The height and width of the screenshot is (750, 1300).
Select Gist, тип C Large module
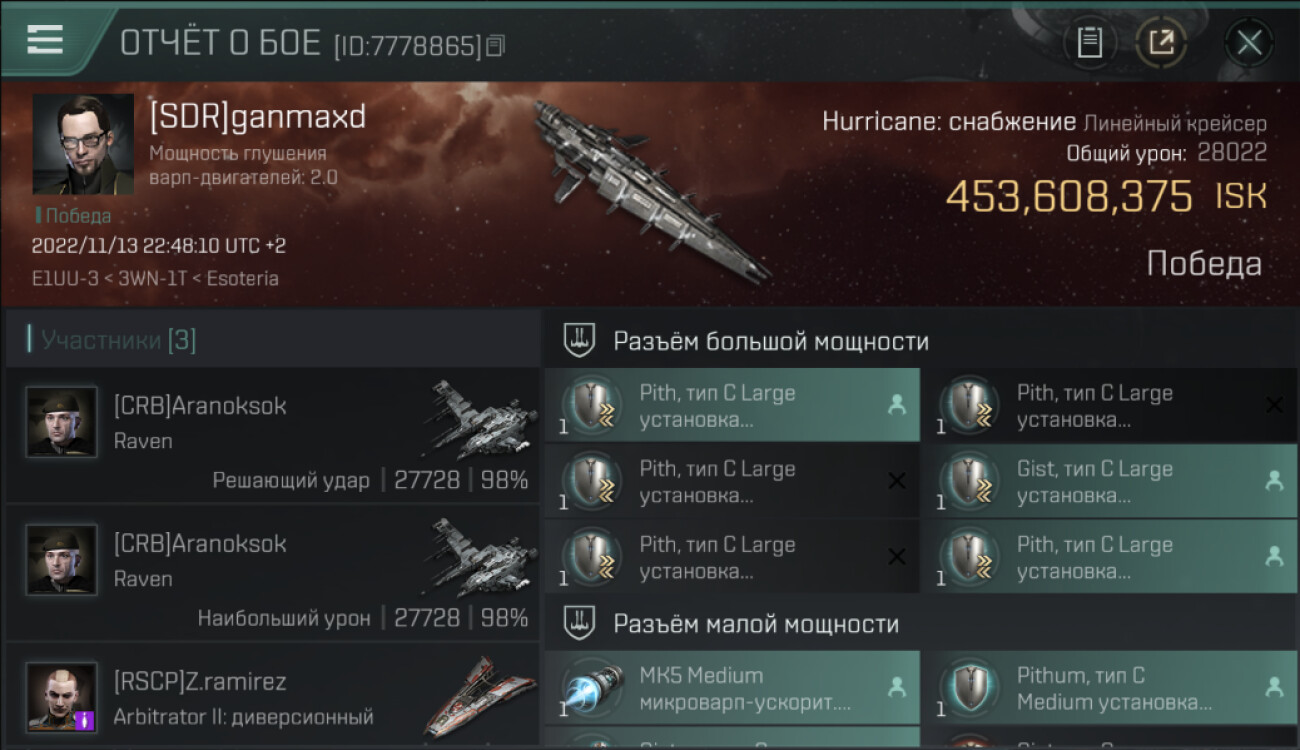tap(1109, 482)
